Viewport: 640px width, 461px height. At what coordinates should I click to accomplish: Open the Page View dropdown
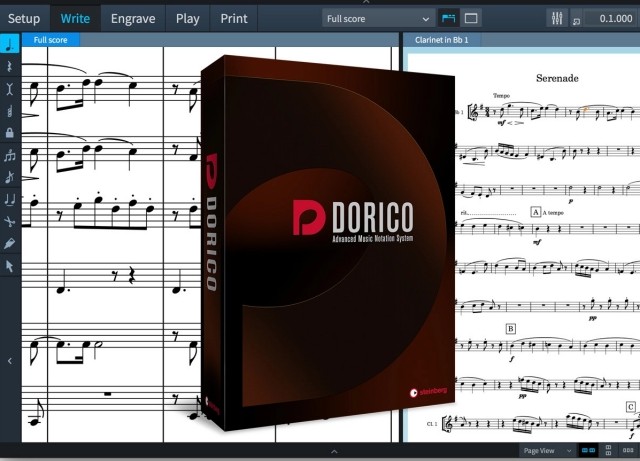pyautogui.click(x=547, y=451)
